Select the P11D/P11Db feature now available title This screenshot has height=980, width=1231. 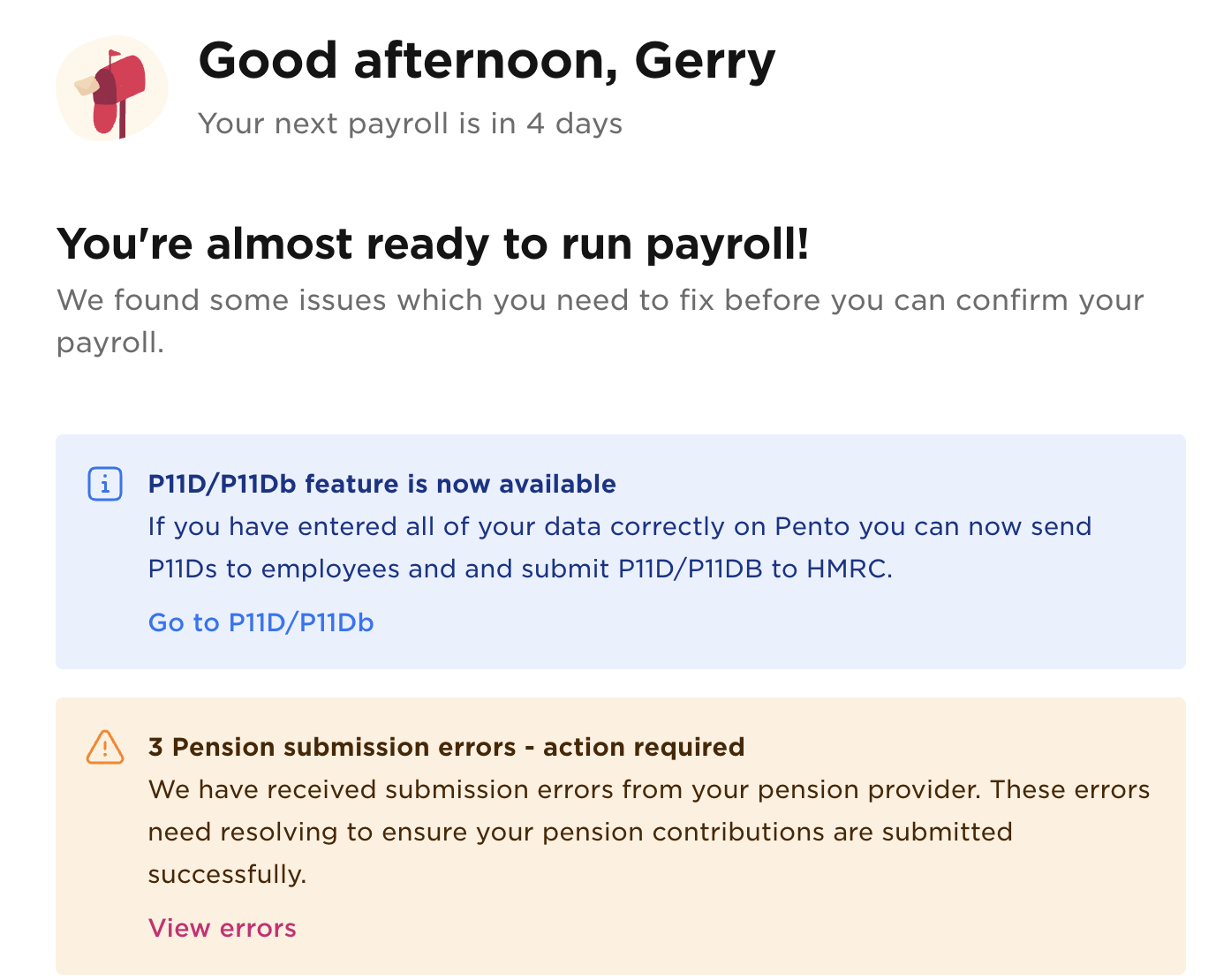point(382,484)
